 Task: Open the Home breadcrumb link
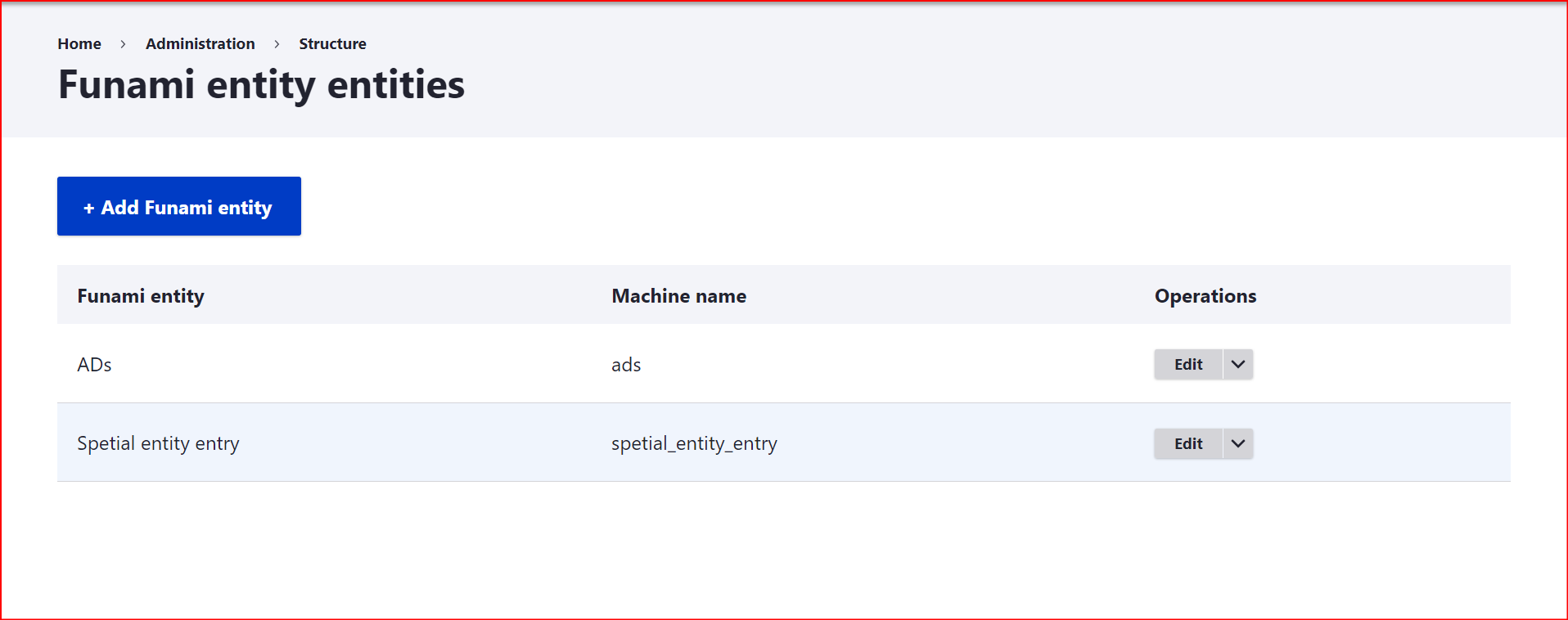79,44
